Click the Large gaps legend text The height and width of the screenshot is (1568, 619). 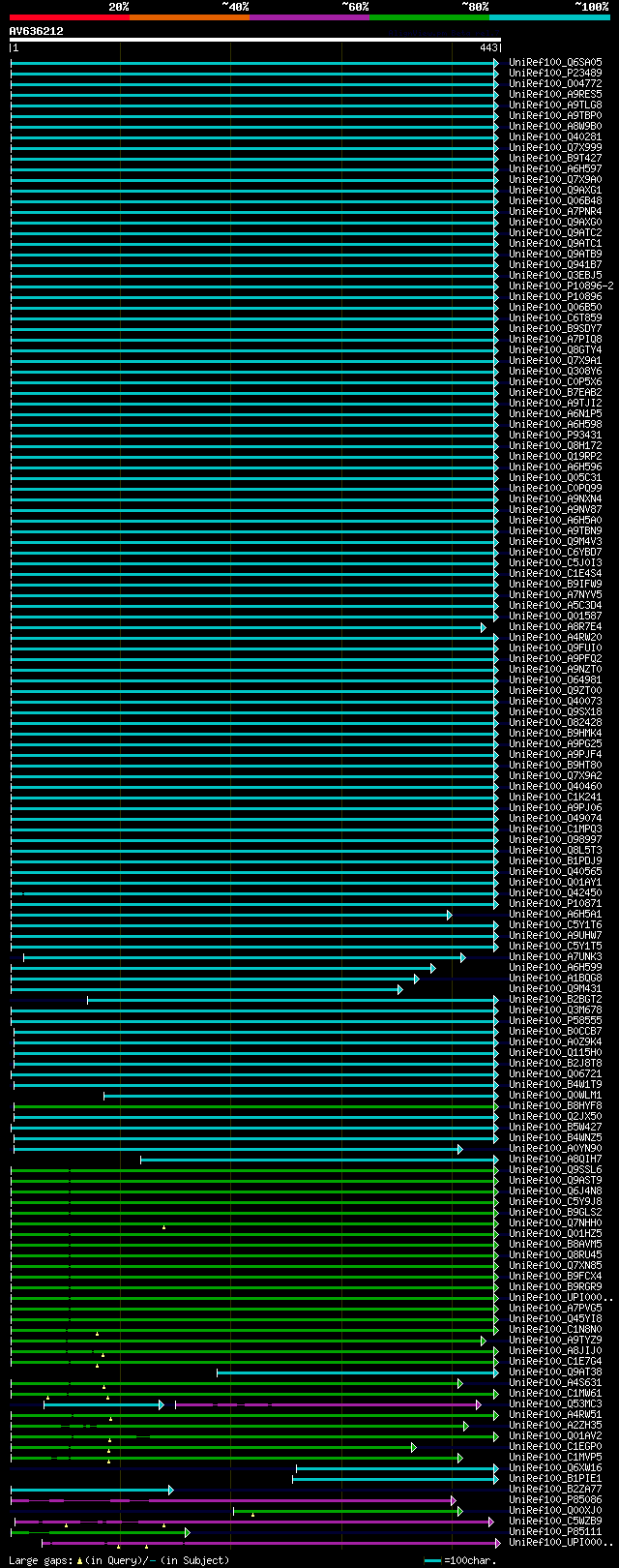pos(119,1560)
